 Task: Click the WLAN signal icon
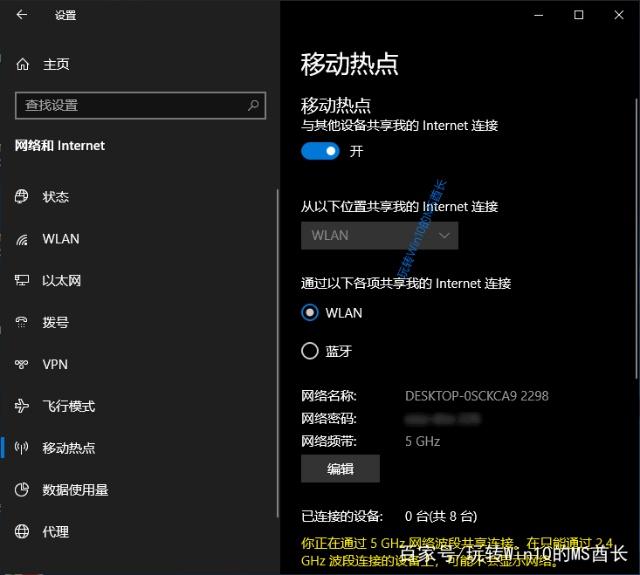point(22,239)
